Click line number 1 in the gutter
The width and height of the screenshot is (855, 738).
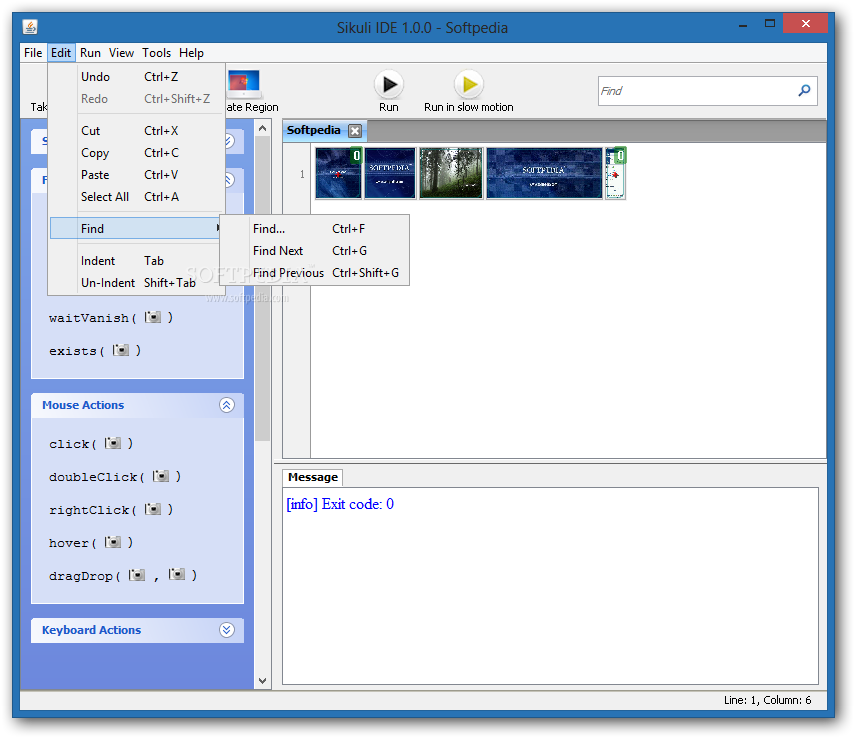[302, 174]
